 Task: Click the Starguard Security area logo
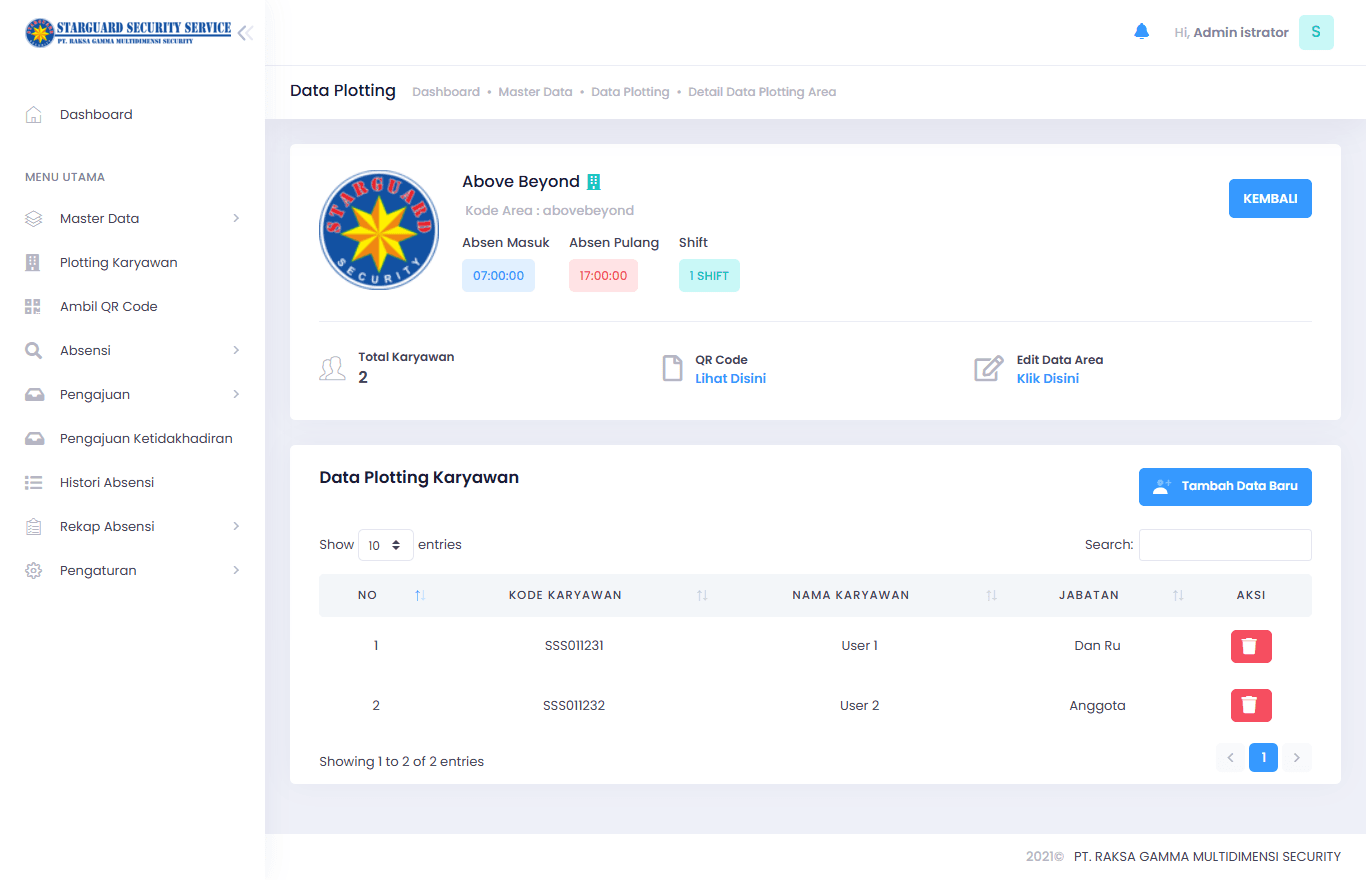(x=379, y=230)
